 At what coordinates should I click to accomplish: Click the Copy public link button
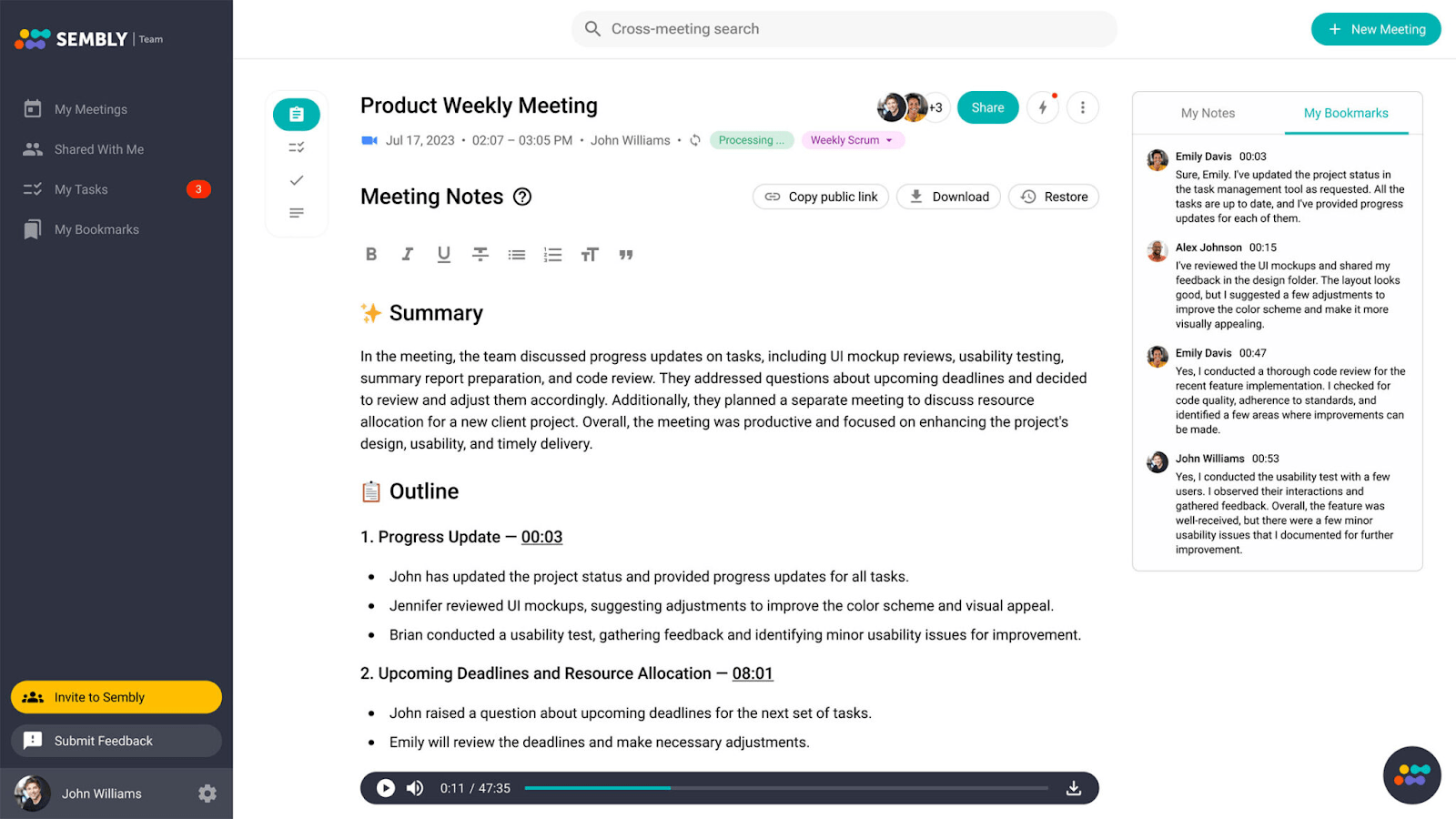coord(819,196)
